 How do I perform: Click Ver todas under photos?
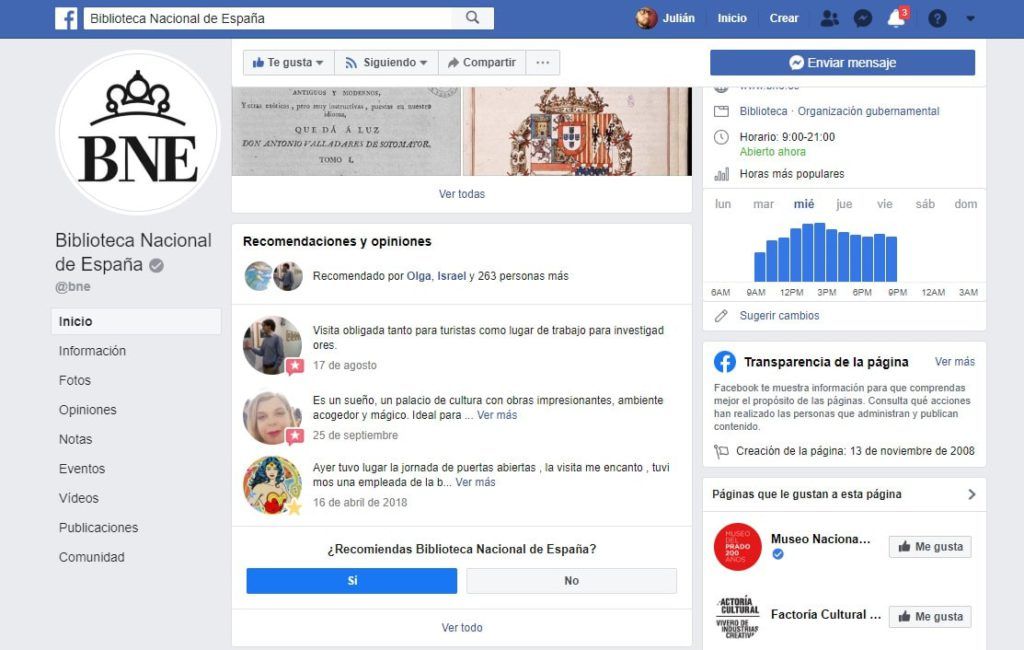point(462,194)
